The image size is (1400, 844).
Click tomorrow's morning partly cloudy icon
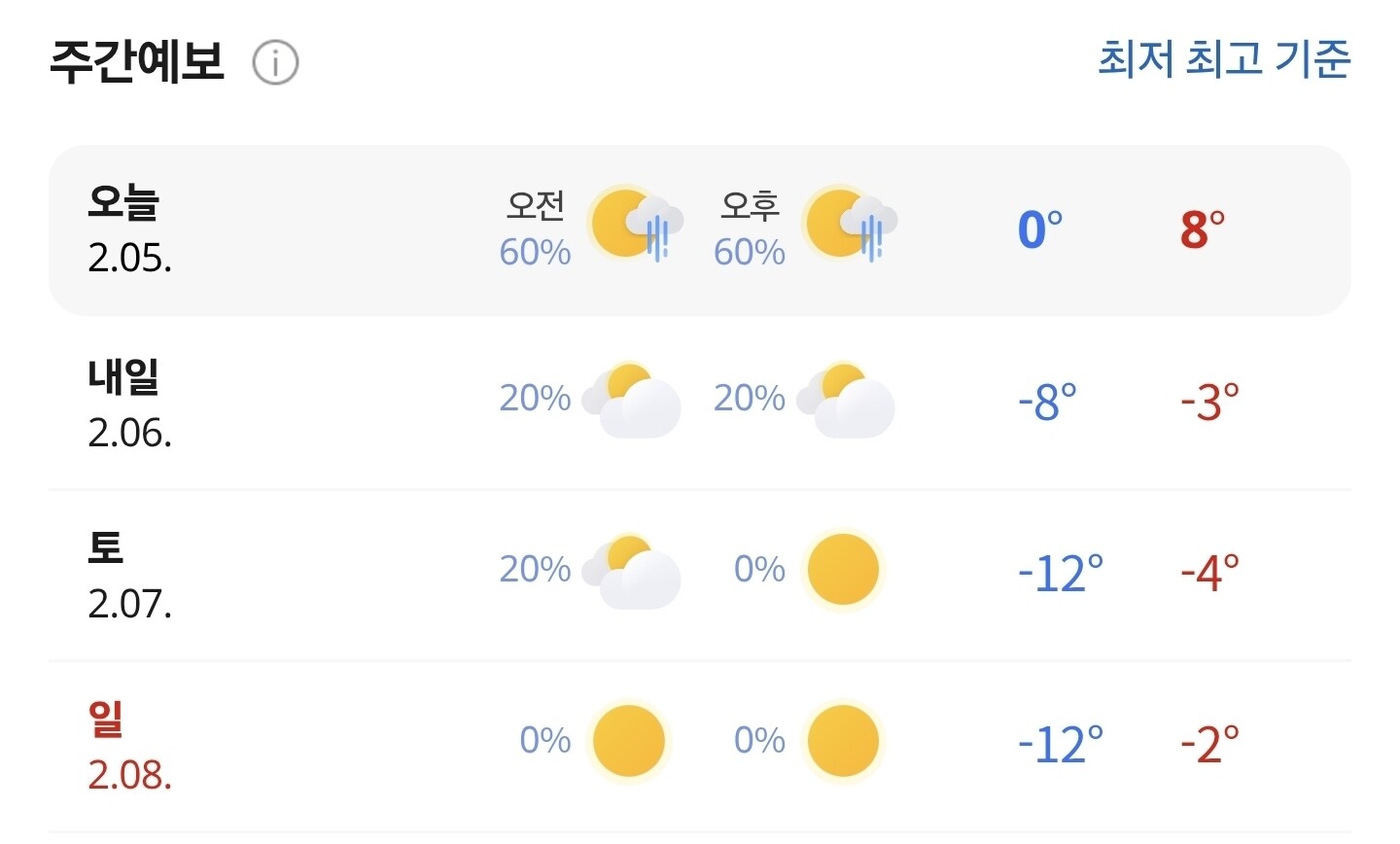632,400
